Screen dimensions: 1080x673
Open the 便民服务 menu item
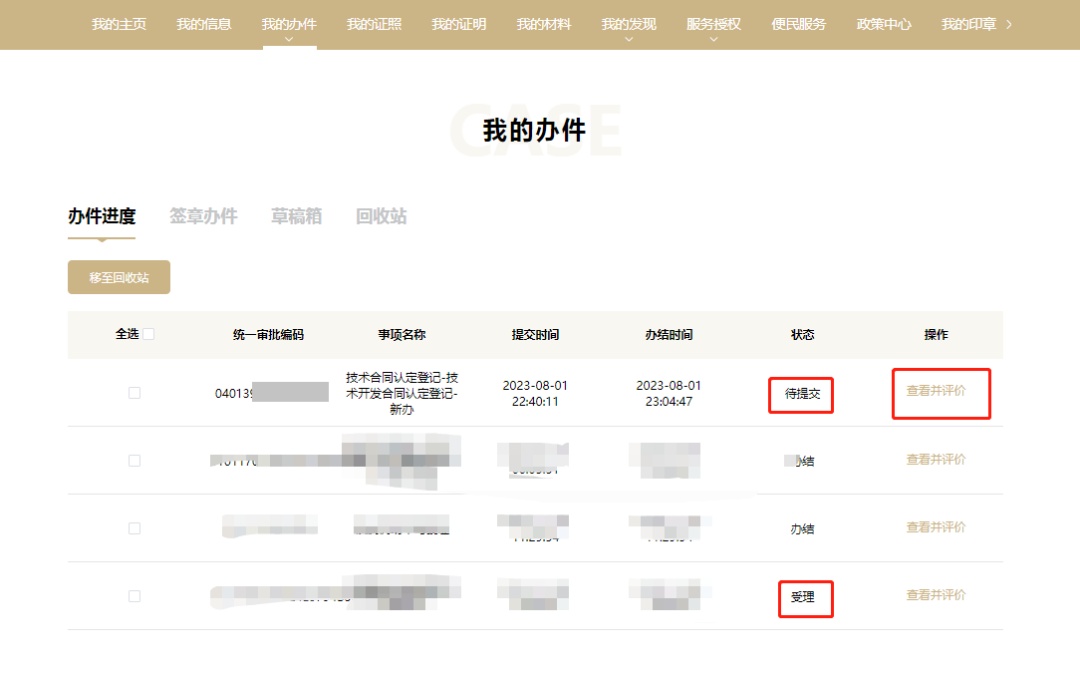coord(798,24)
